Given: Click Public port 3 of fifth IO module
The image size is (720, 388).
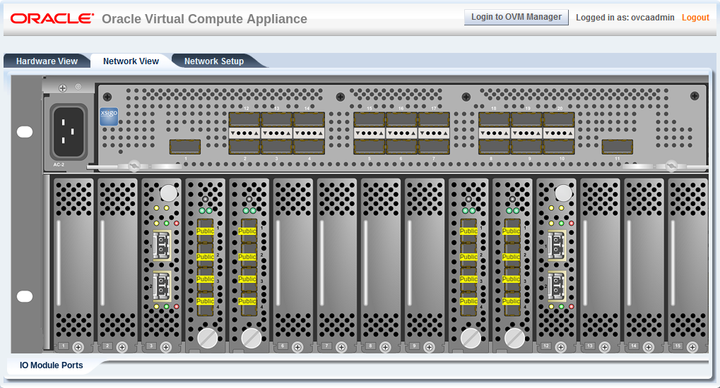Looking at the screenshot, I should [248, 279].
